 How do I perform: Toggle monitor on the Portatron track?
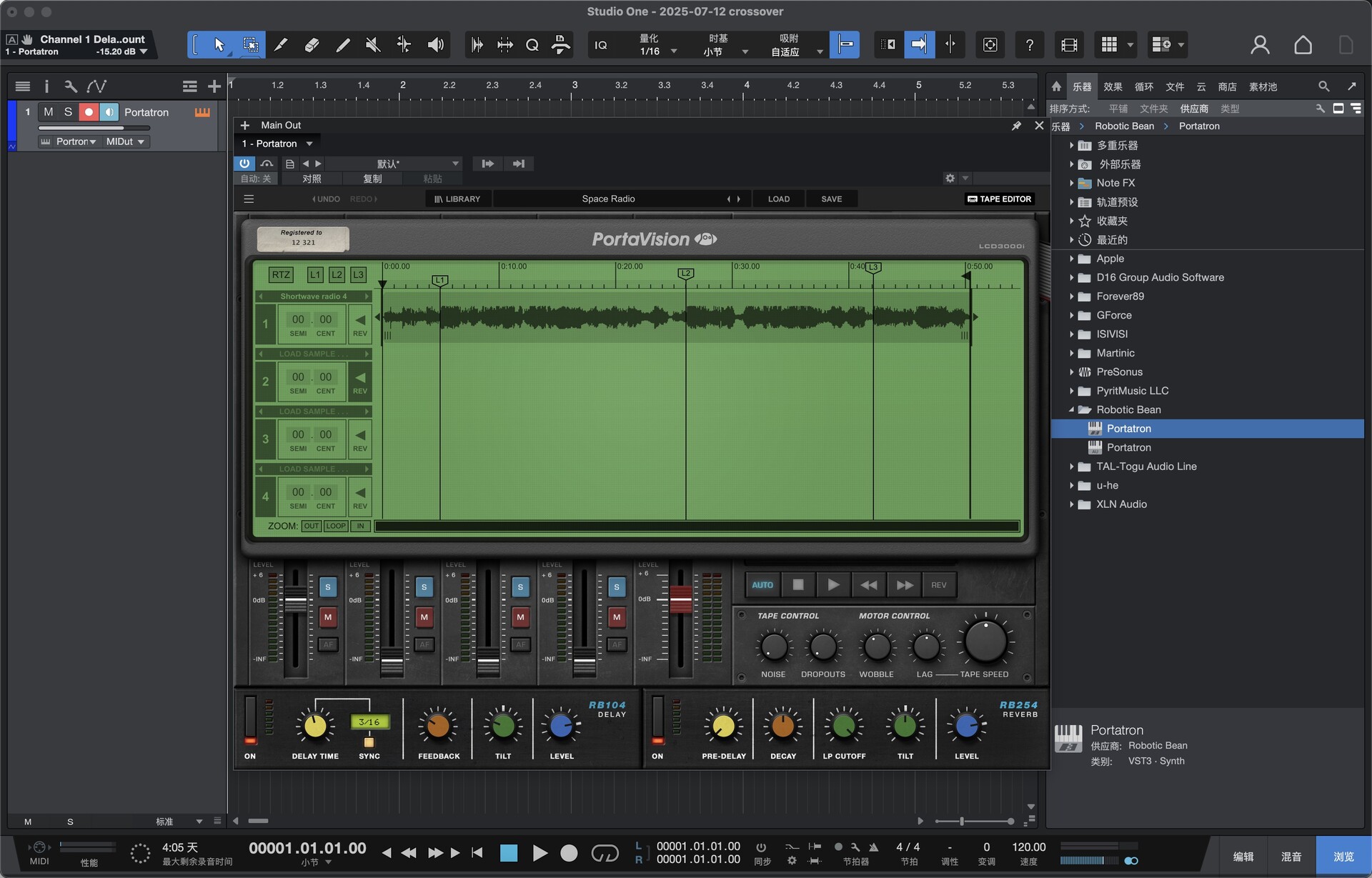(109, 112)
